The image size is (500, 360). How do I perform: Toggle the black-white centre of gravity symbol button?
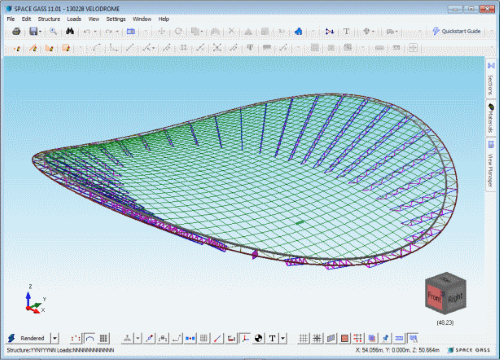(x=258, y=338)
